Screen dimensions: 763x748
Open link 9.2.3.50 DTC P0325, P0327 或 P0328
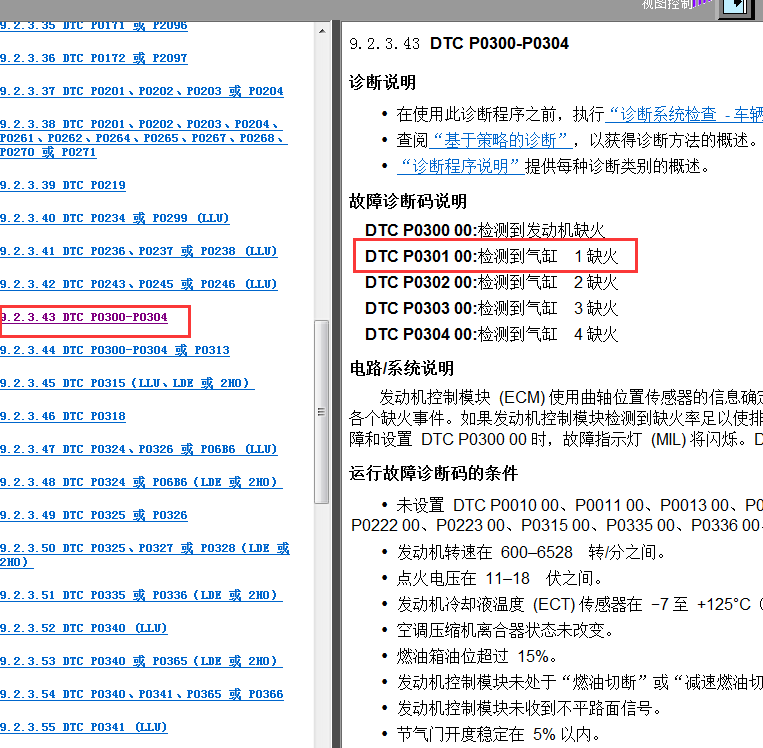(x=145, y=555)
